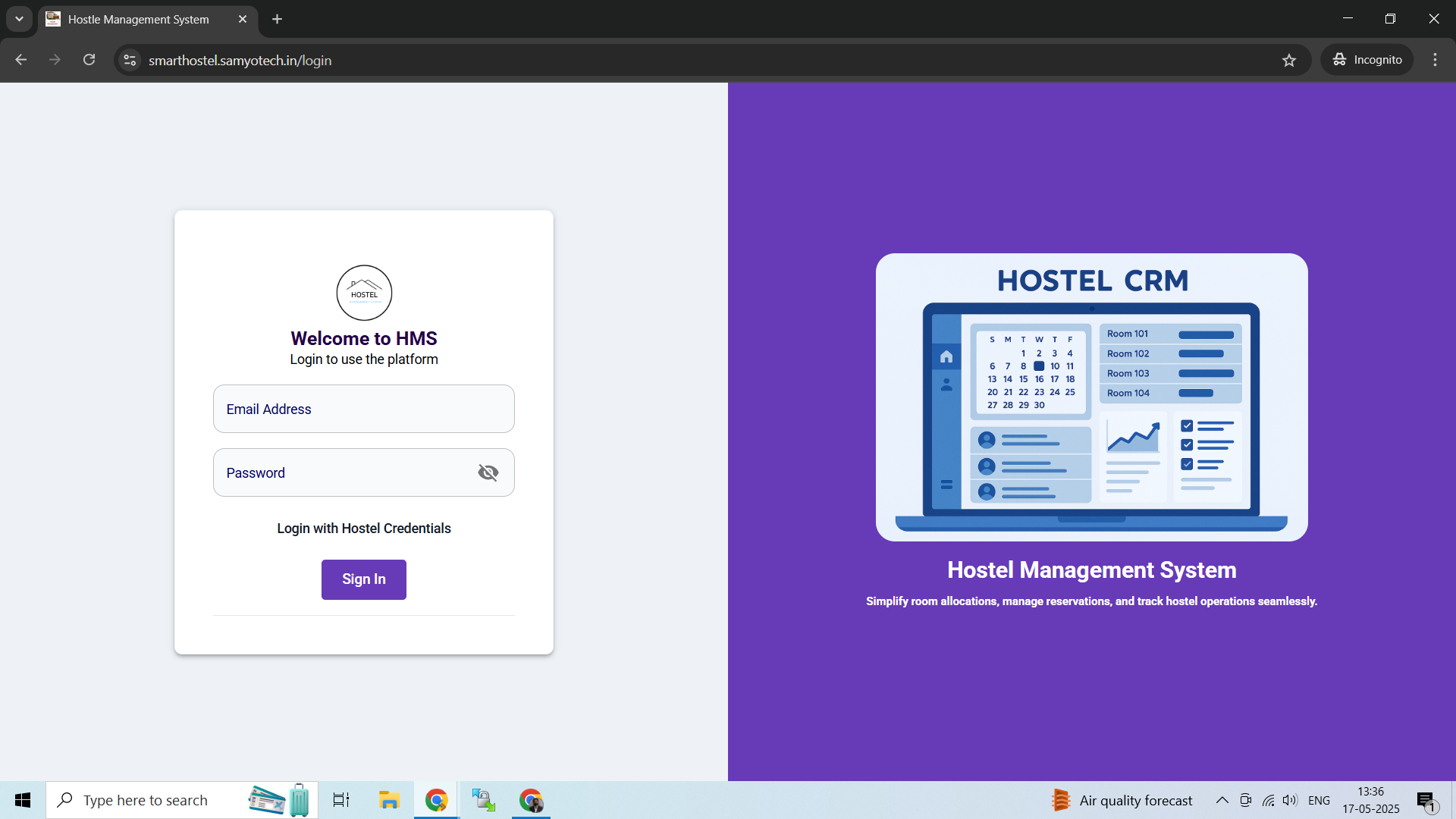Toggle the bookmark star for this page

(1289, 60)
